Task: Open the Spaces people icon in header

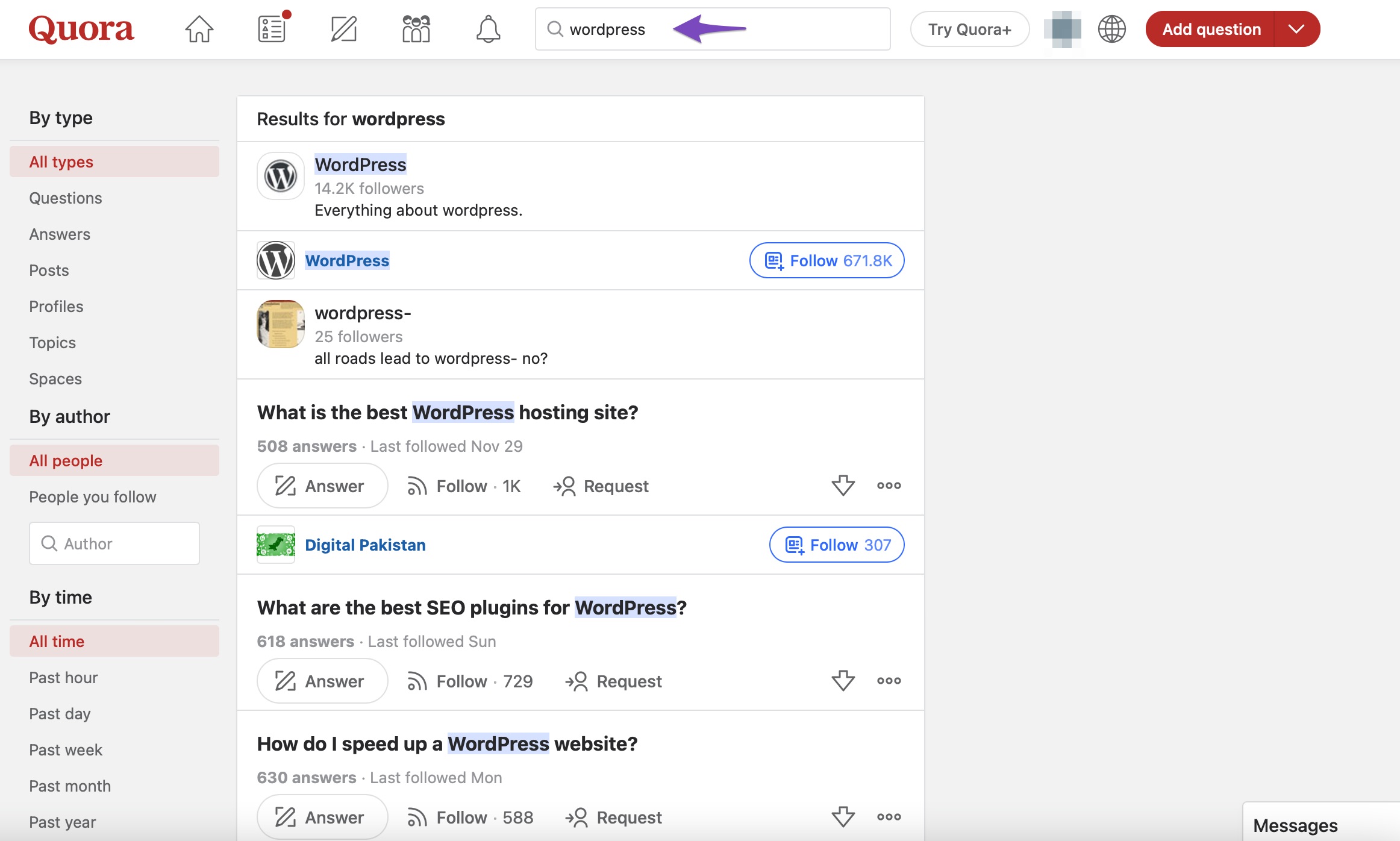Action: tap(416, 29)
